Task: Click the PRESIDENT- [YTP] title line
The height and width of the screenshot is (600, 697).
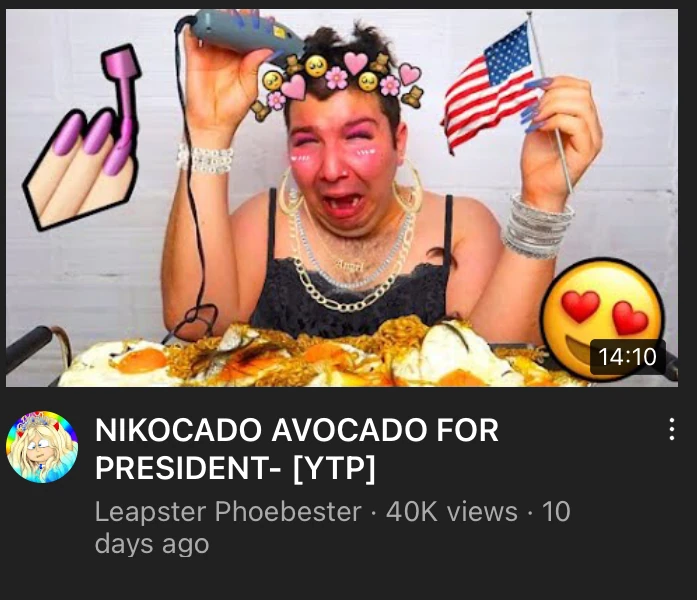Action: [236, 467]
